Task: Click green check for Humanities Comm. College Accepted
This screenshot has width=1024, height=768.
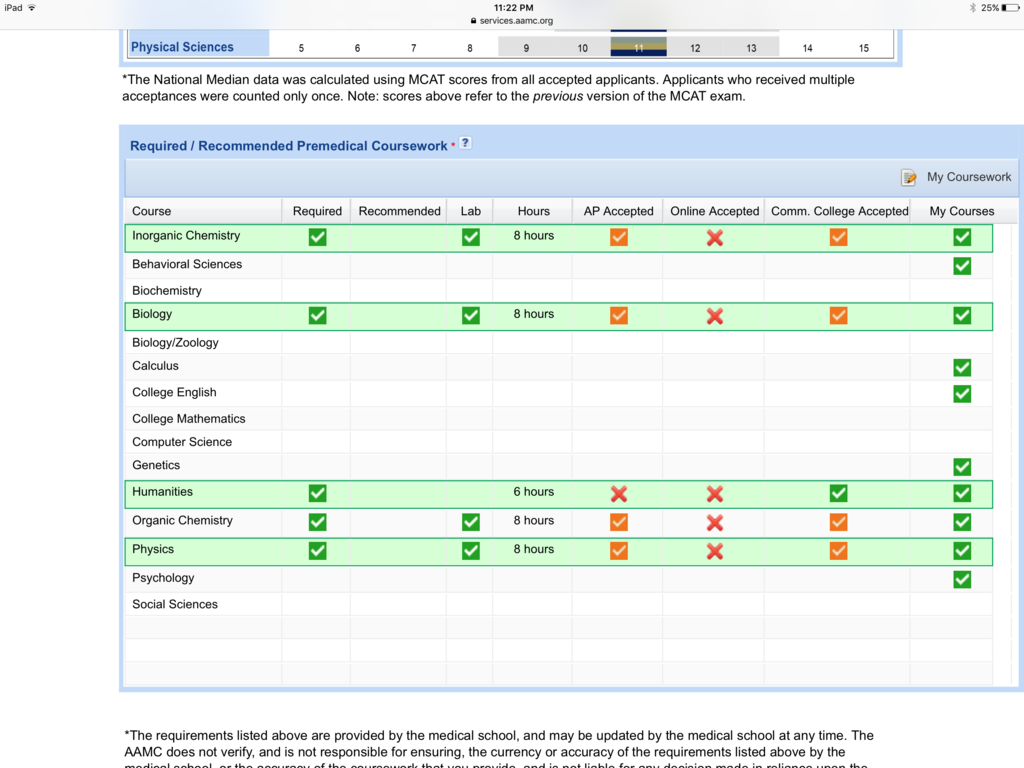Action: (838, 493)
